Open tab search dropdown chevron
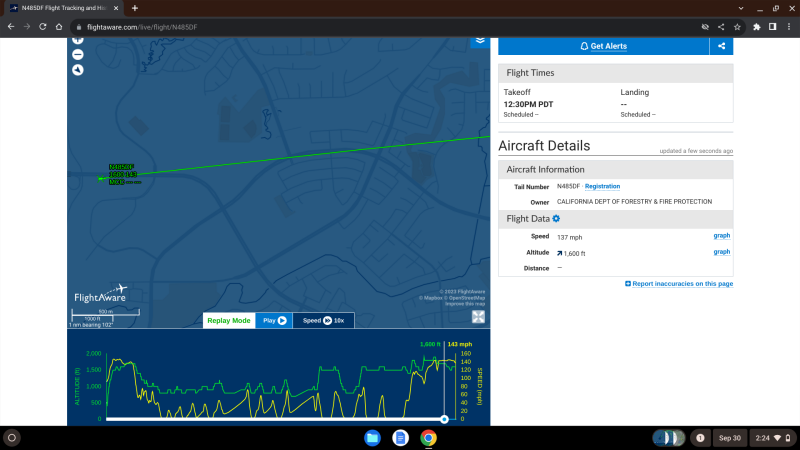The height and width of the screenshot is (450, 800). point(741,8)
